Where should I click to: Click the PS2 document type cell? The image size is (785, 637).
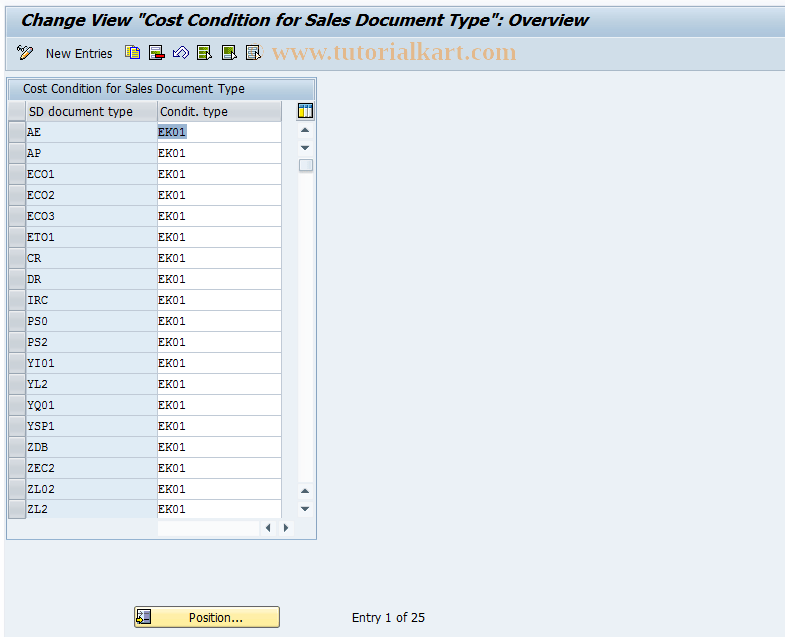click(91, 343)
